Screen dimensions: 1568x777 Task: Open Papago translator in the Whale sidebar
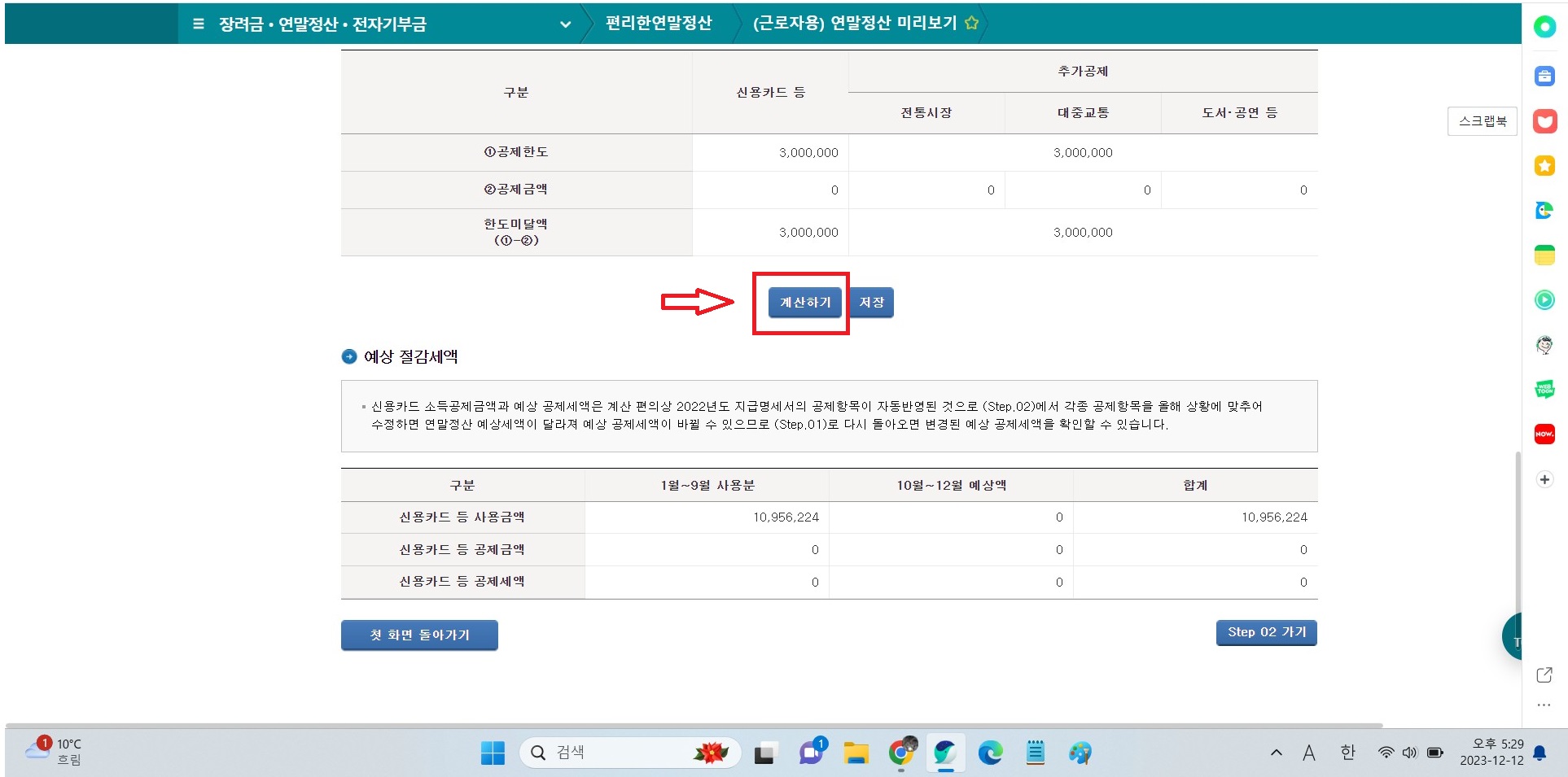tap(1544, 210)
